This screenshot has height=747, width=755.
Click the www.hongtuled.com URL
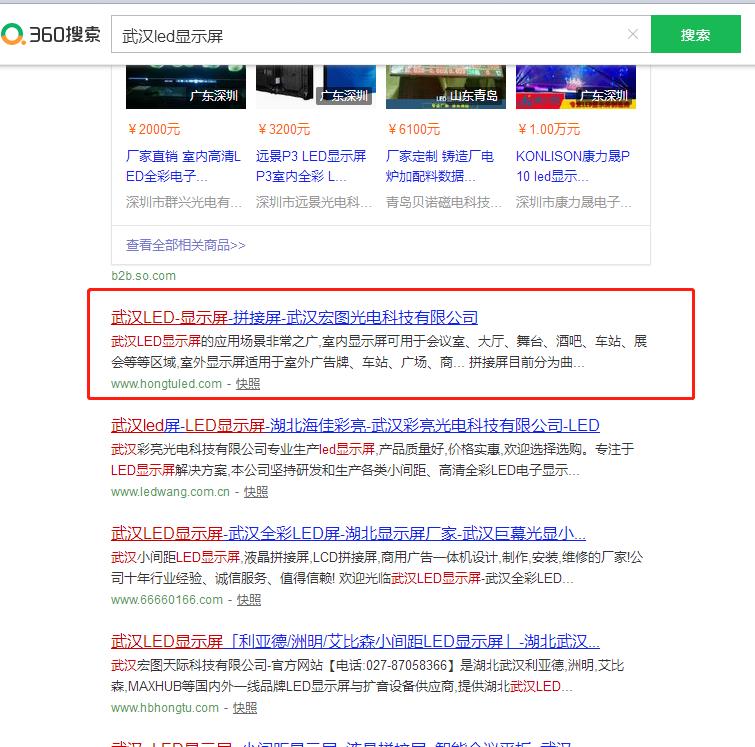point(166,384)
